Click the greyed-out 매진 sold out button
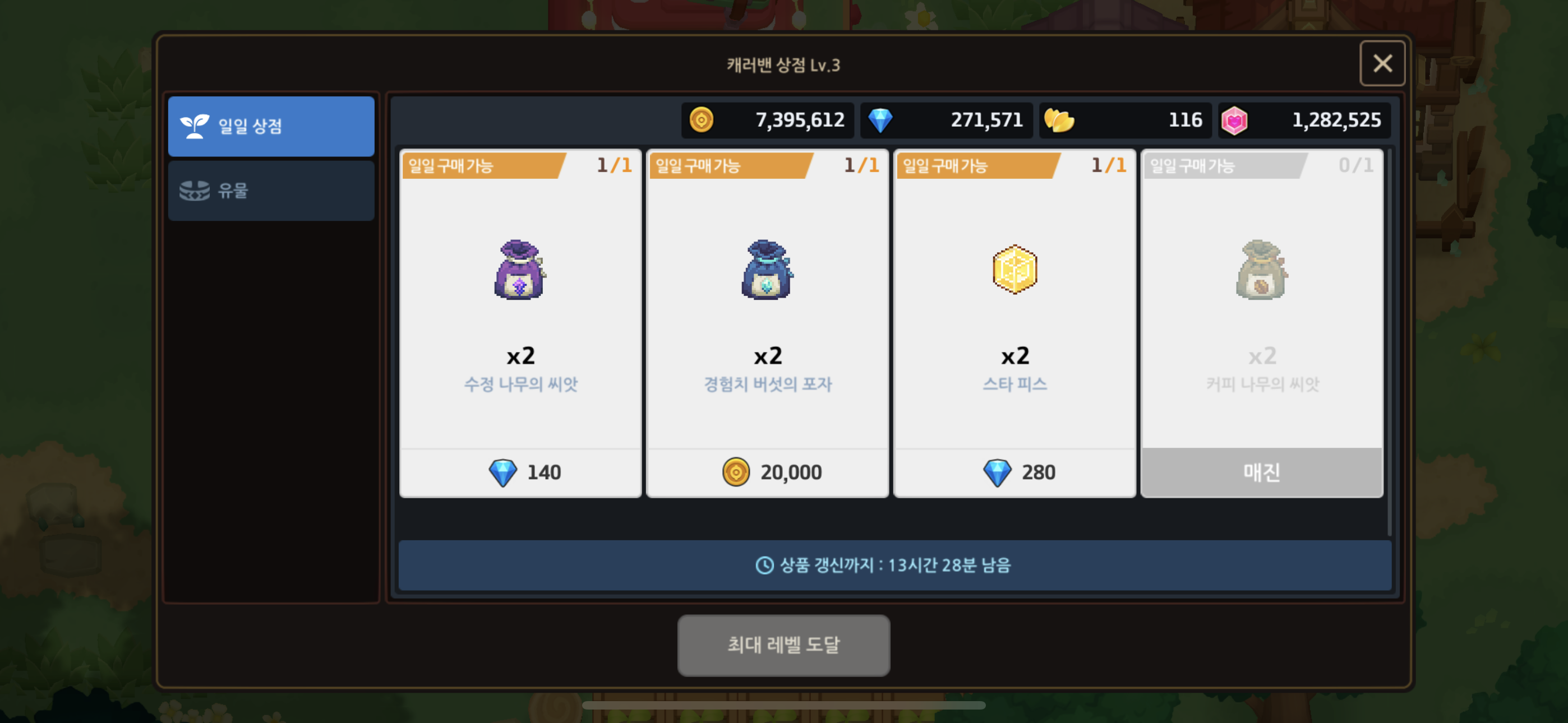Image resolution: width=1568 pixels, height=723 pixels. click(x=1262, y=473)
